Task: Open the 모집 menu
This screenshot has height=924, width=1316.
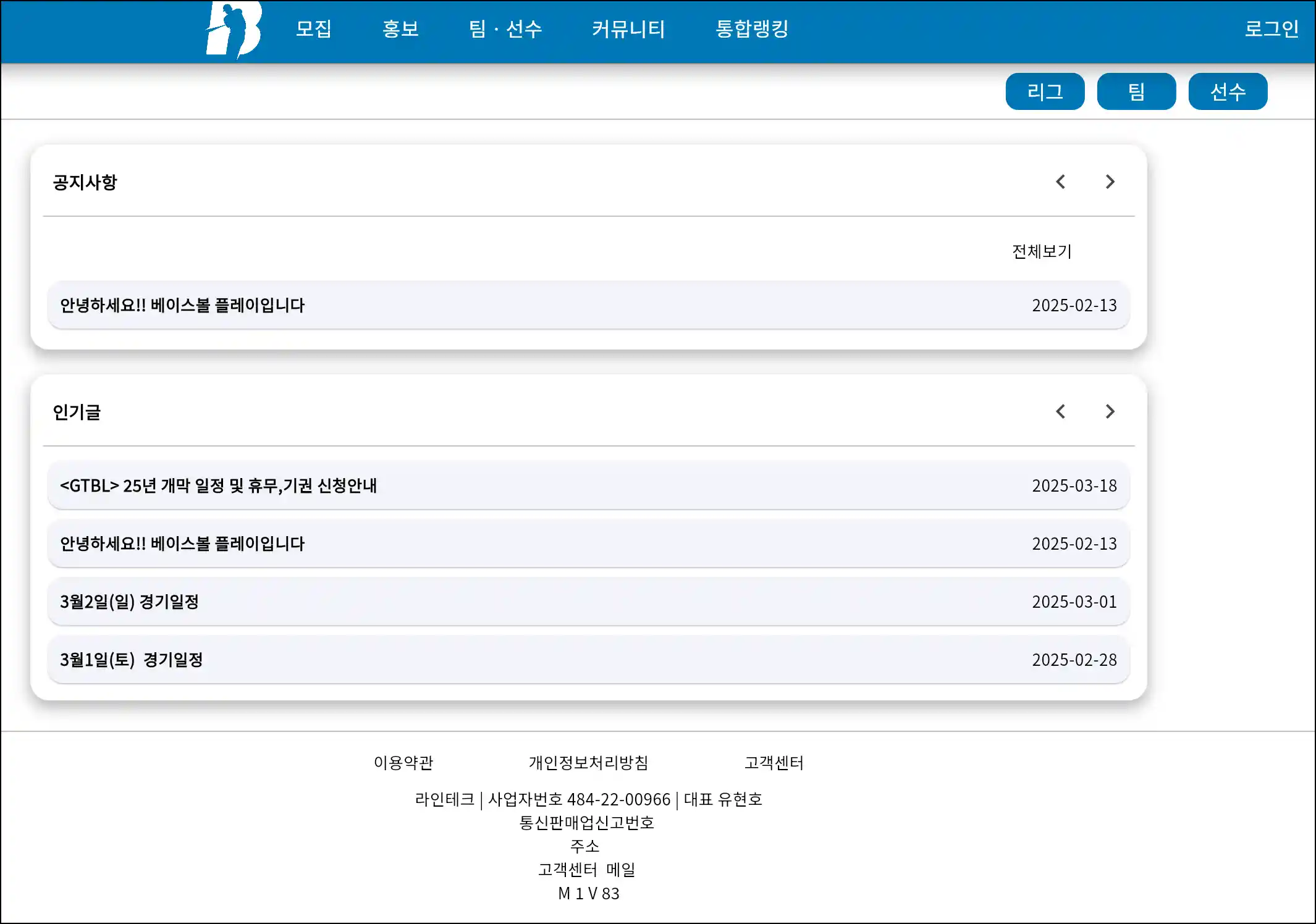Action: click(314, 29)
